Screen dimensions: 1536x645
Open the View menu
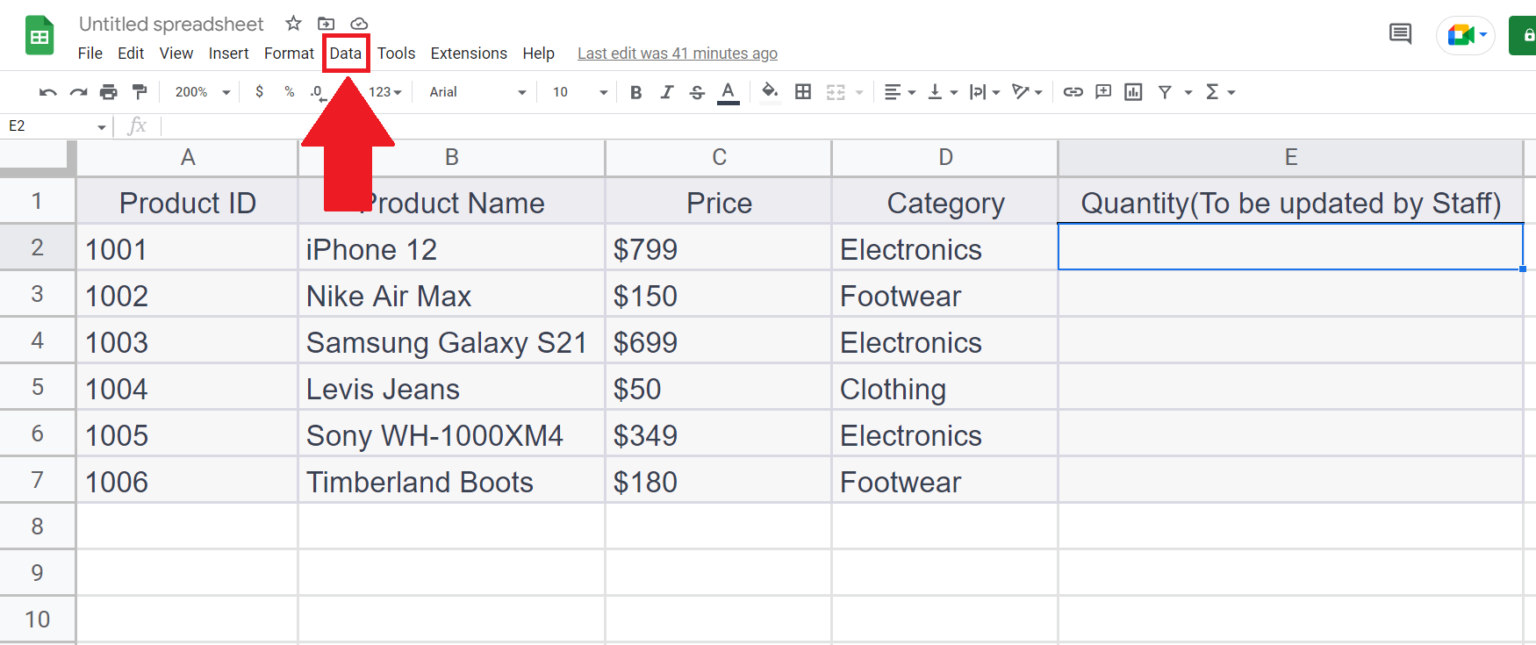176,53
